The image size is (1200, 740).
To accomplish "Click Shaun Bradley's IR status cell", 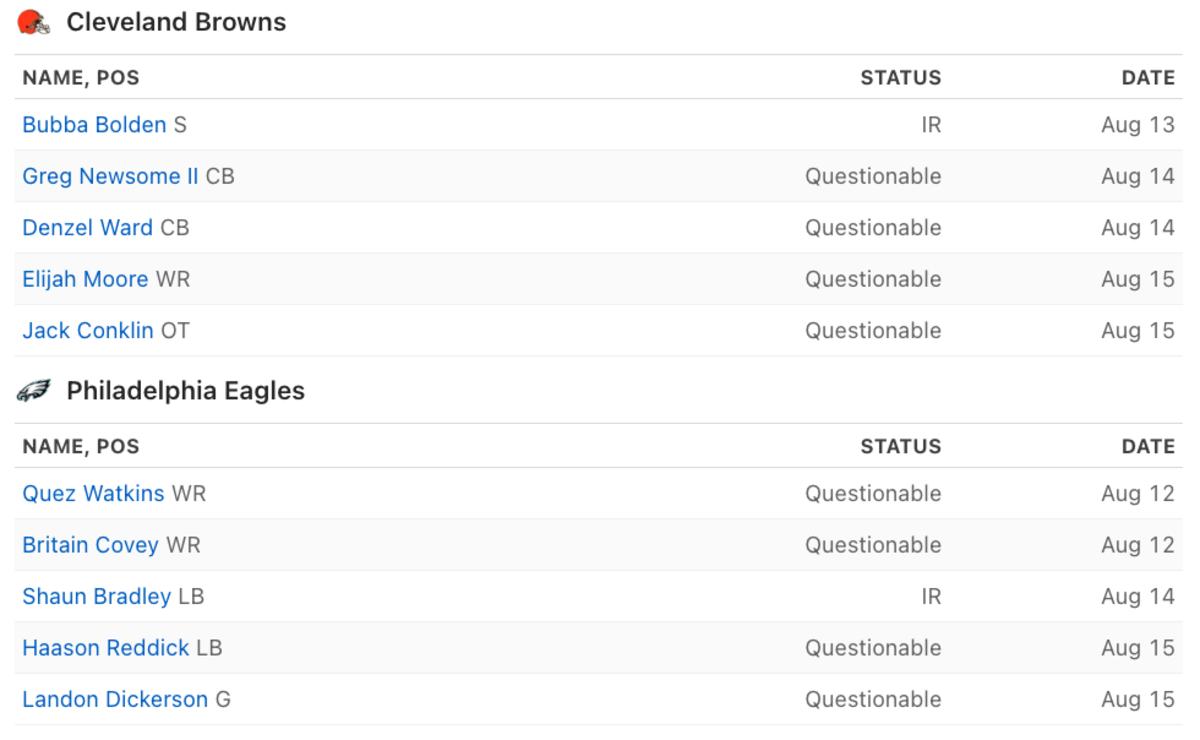I will click(x=930, y=597).
